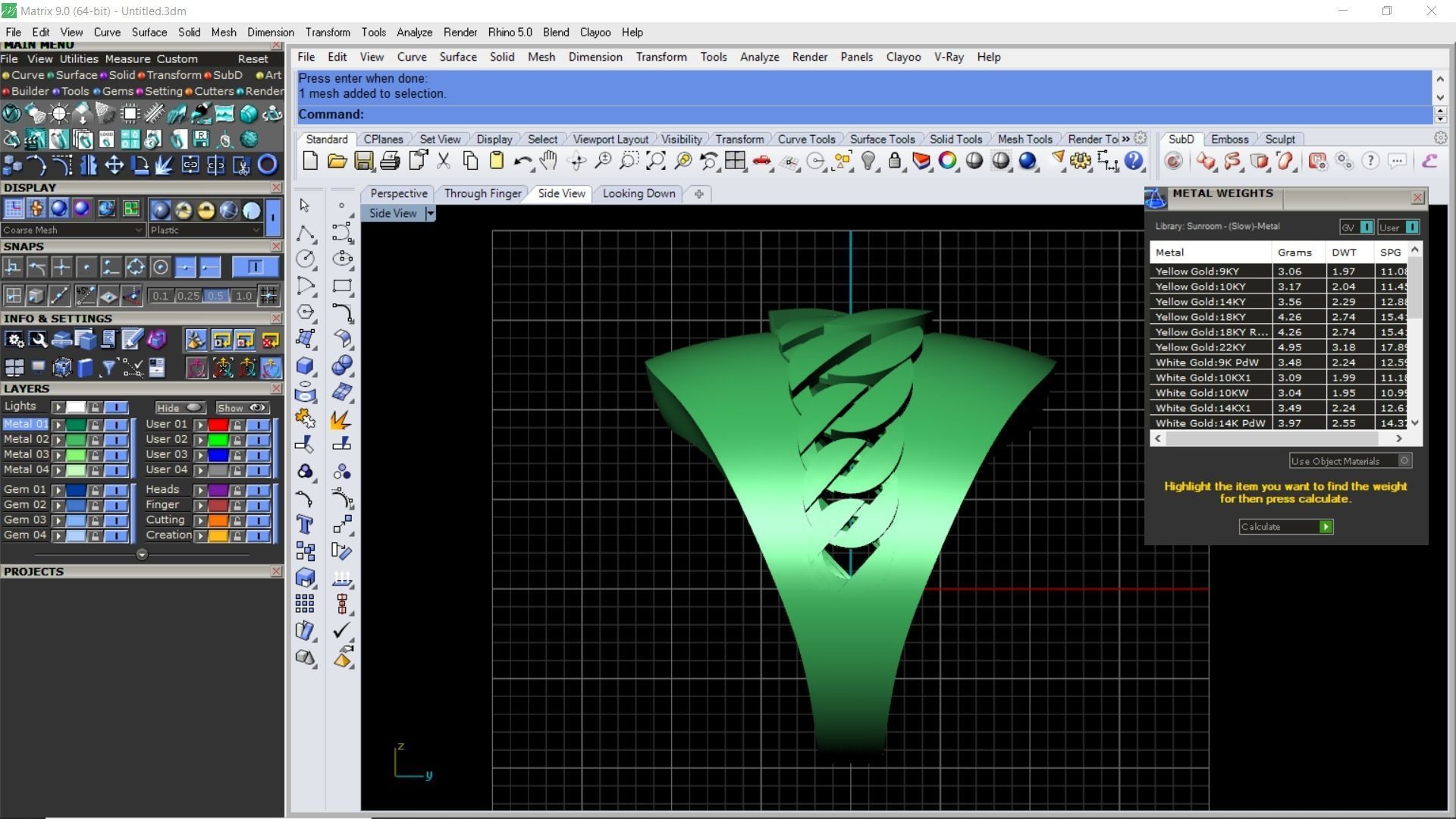
Task: Open the Side View viewport dropdown arrow
Action: pyautogui.click(x=430, y=214)
